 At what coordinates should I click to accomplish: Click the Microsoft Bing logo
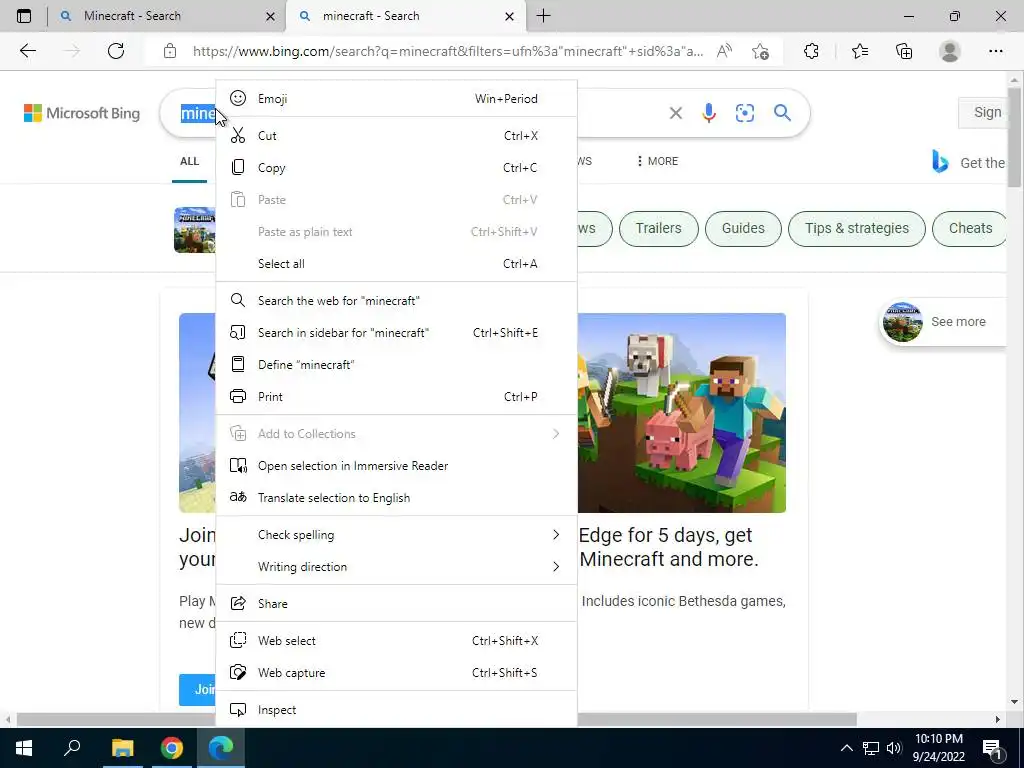tap(82, 113)
